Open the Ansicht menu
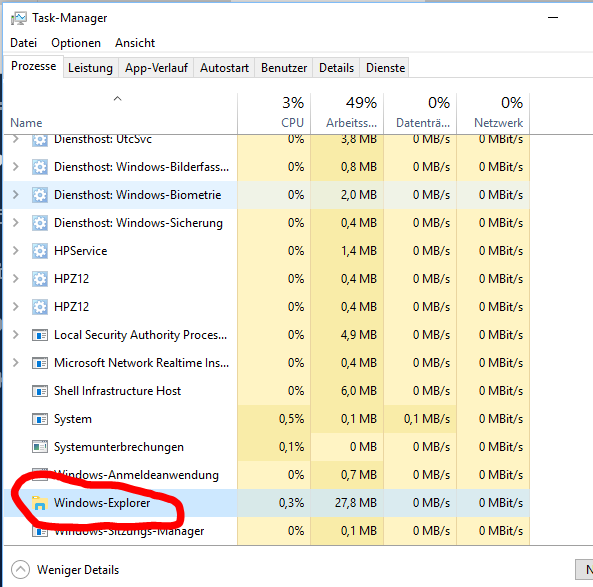The image size is (593, 587). click(x=135, y=43)
